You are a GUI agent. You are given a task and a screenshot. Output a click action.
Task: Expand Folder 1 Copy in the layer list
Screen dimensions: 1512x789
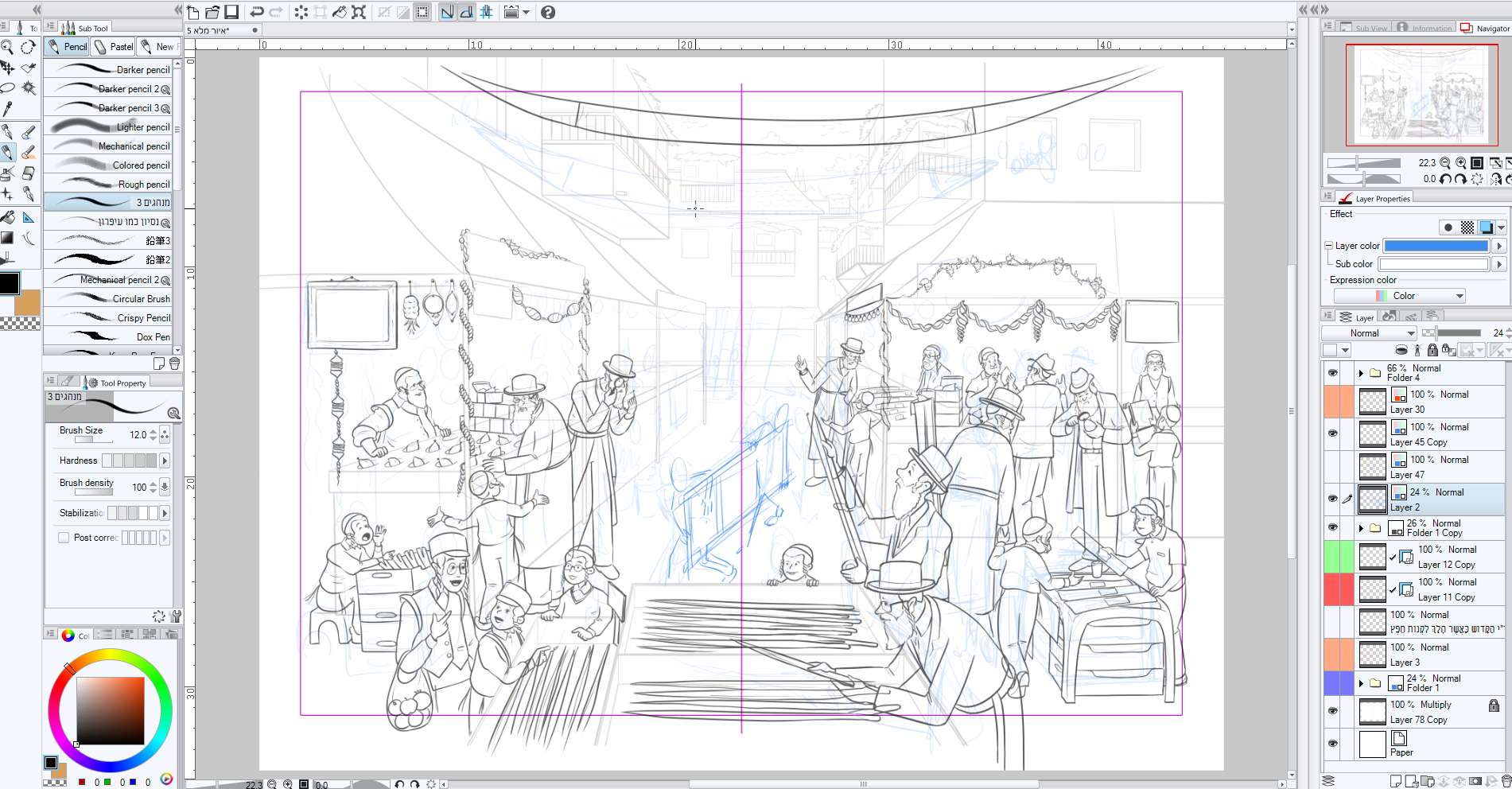1361,527
